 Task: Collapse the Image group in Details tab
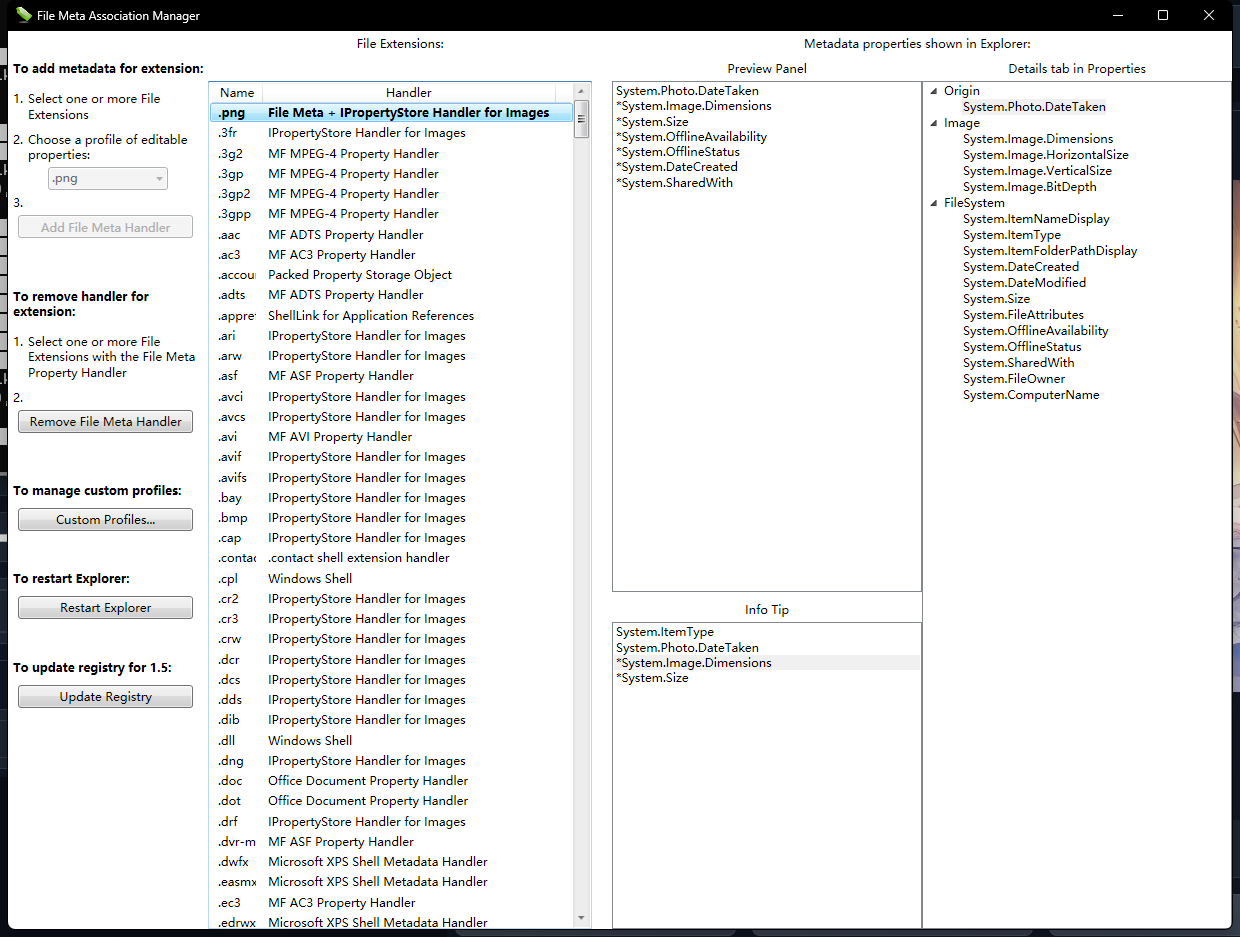pyautogui.click(x=934, y=123)
